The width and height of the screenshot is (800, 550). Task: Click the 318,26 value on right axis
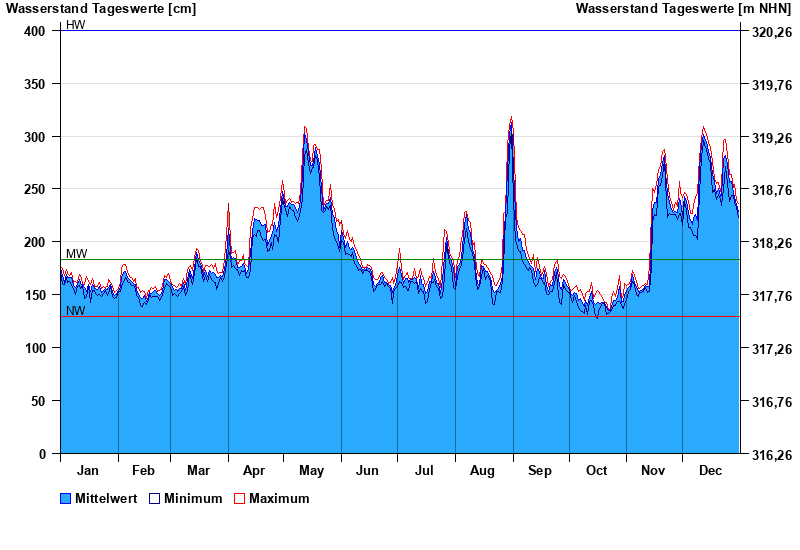(771, 243)
